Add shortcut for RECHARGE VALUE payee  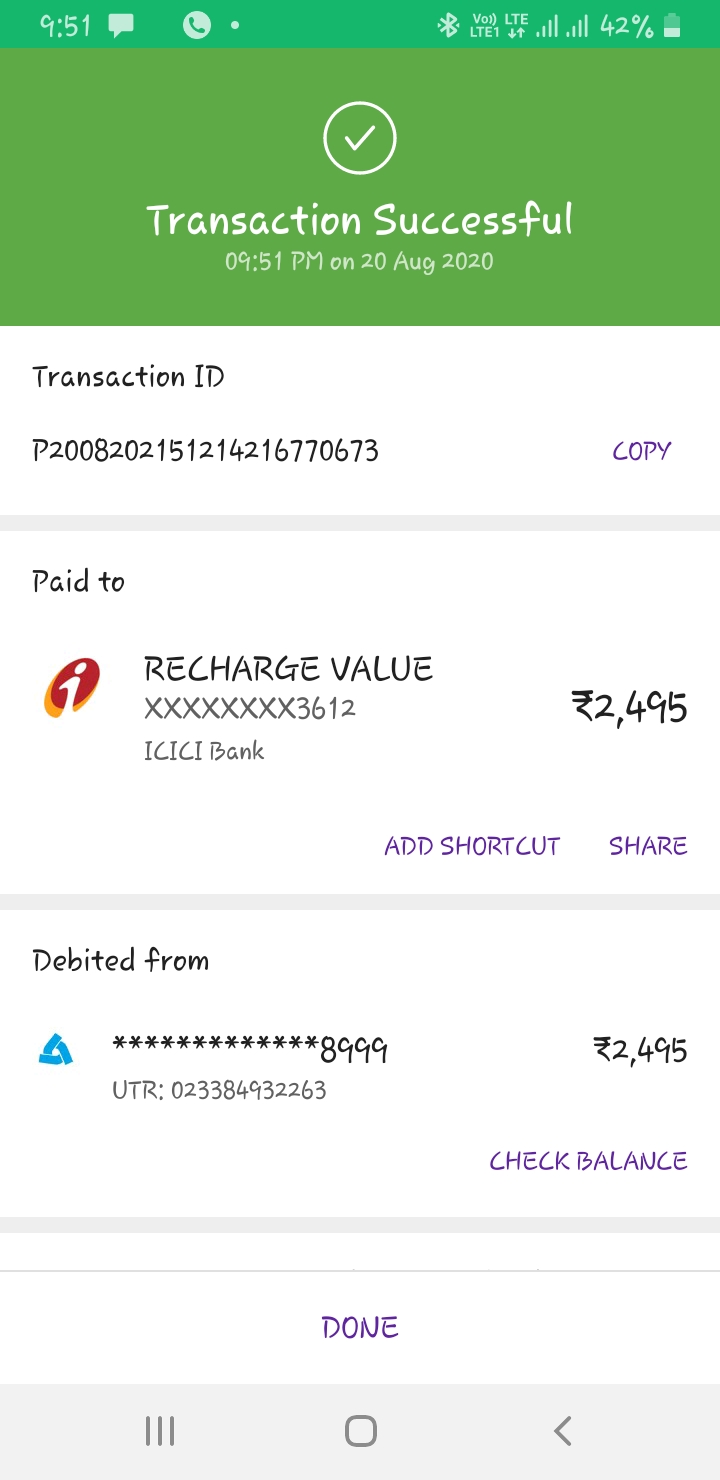tap(472, 846)
